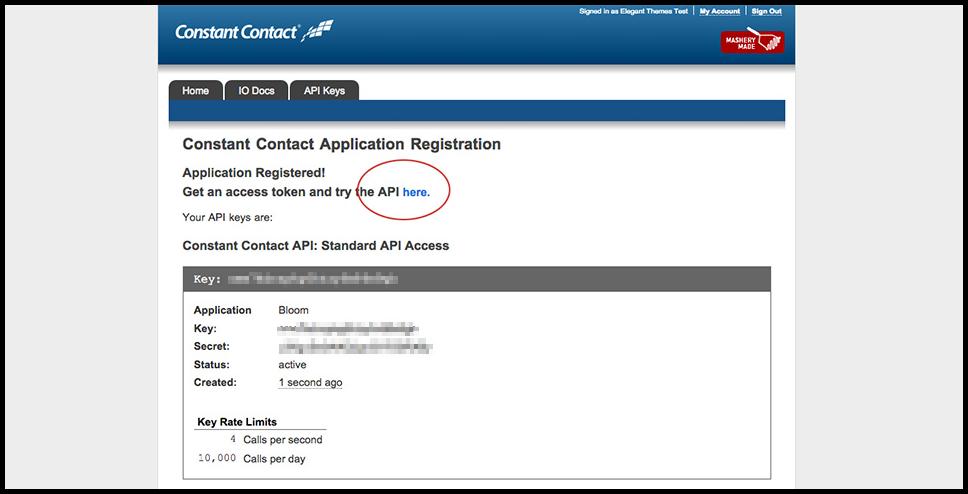Click the 'Key Rate Limits' heading
Image resolution: width=968 pixels, height=494 pixels.
(237, 421)
